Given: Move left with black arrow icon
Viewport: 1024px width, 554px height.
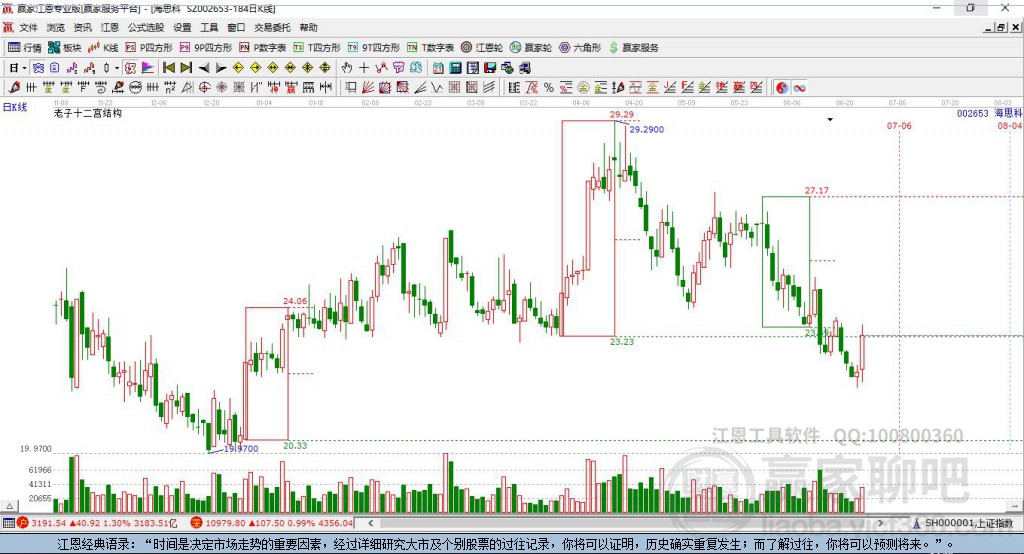Looking at the screenshot, I should [204, 68].
